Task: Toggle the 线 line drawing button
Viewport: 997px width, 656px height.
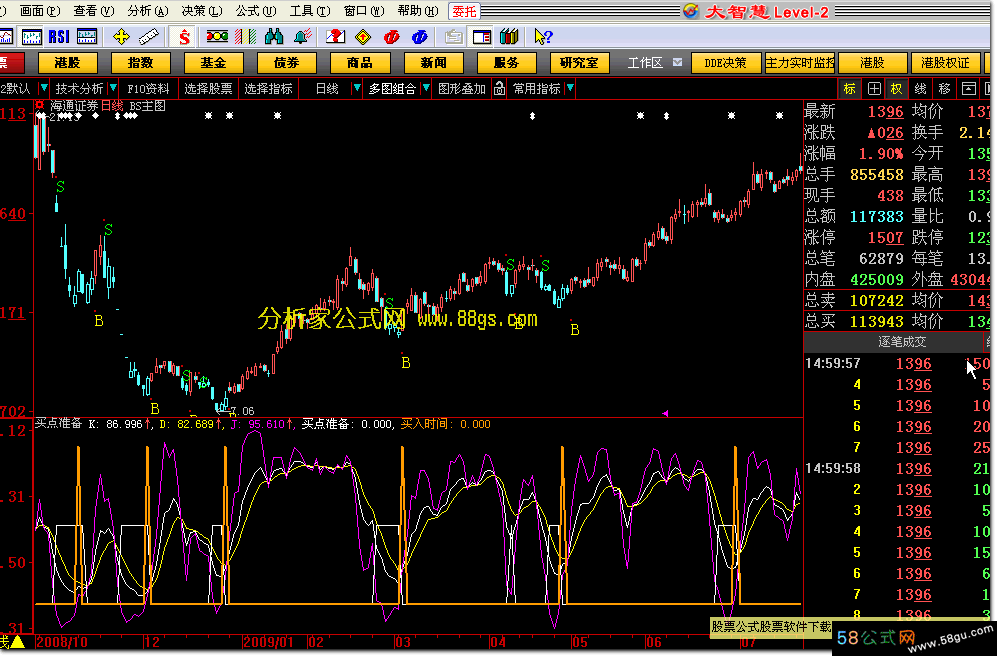Action: point(920,88)
